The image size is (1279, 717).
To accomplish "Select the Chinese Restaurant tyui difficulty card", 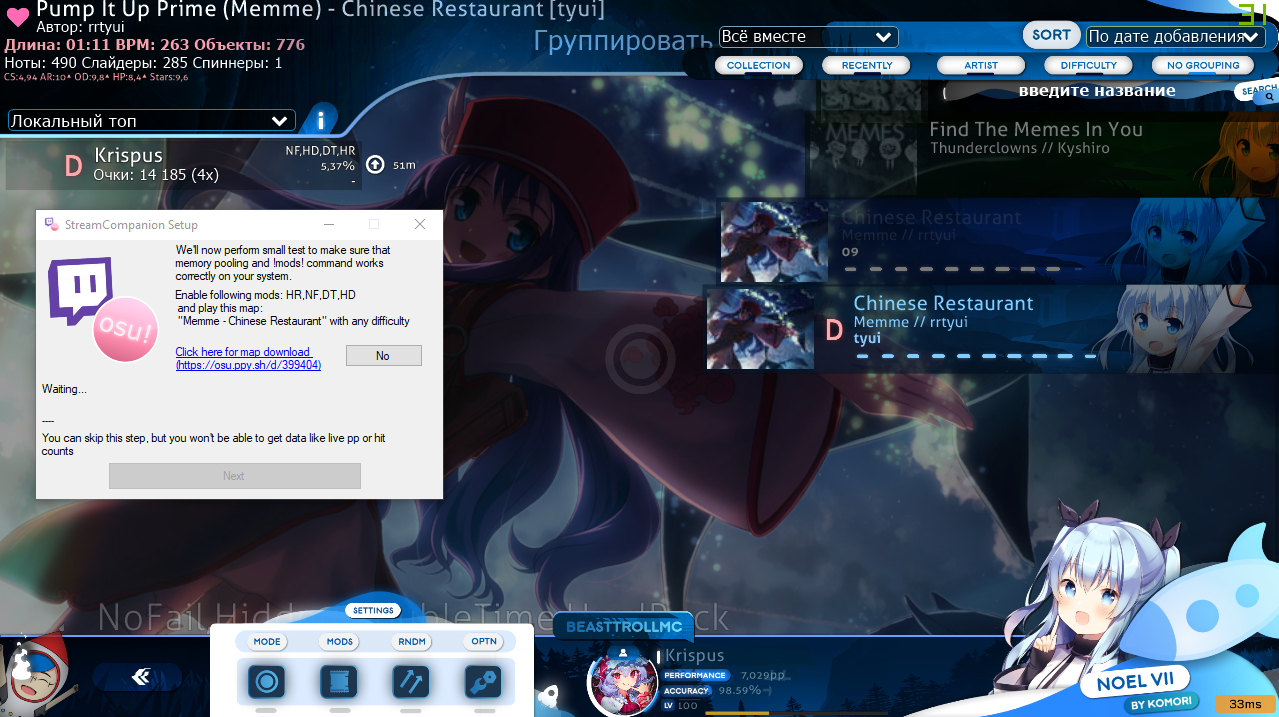I will click(991, 329).
